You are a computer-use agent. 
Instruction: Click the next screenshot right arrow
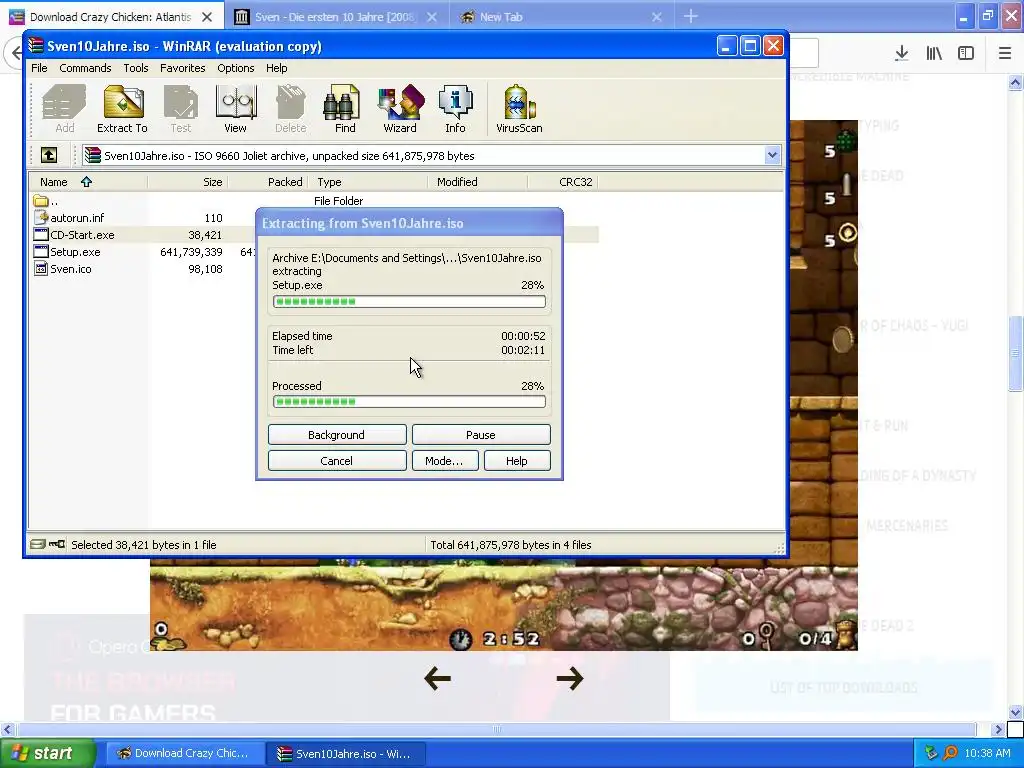click(x=569, y=679)
